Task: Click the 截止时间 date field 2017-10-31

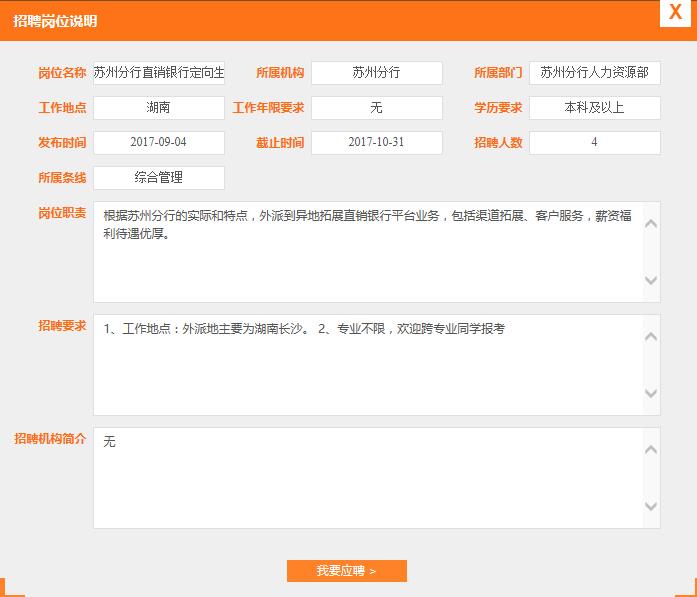Action: (x=376, y=143)
